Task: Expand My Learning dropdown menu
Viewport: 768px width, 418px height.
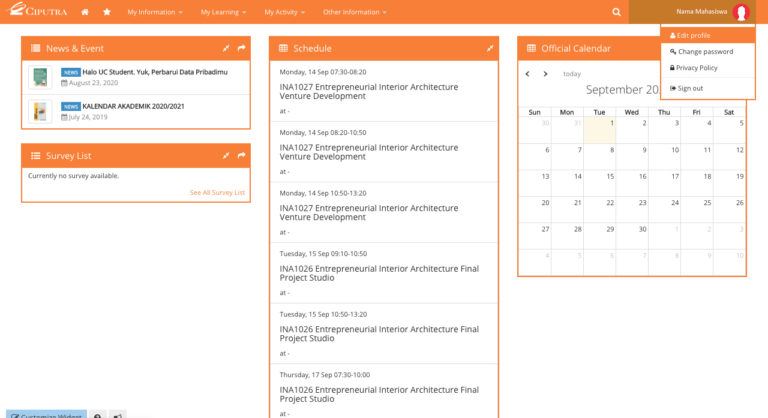Action: click(223, 12)
